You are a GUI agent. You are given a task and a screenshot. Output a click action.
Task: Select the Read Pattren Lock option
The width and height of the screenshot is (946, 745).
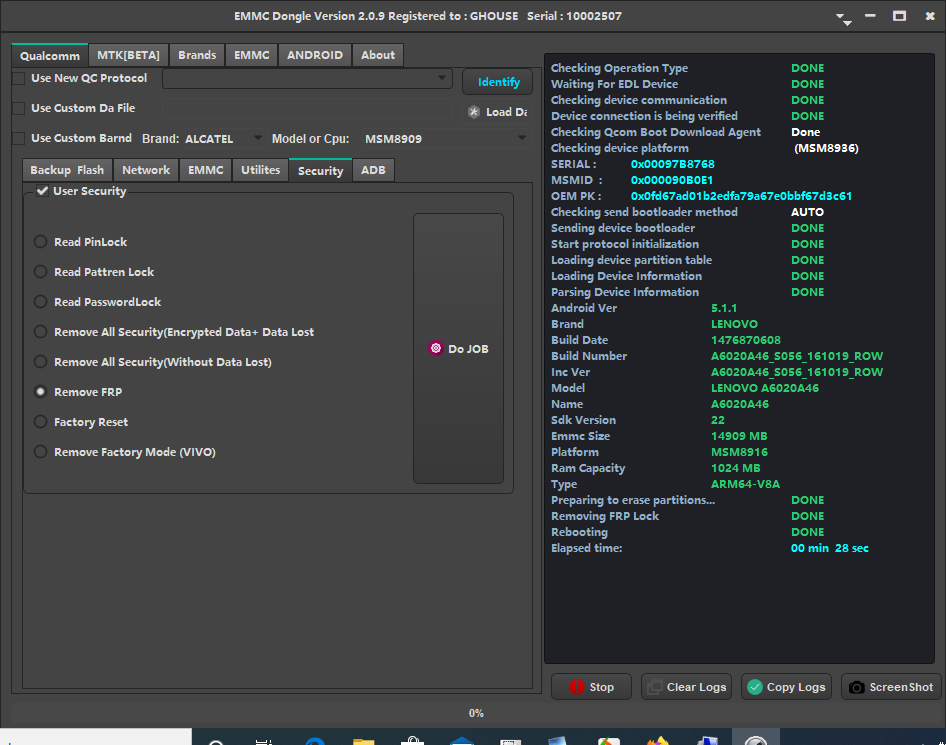40,272
